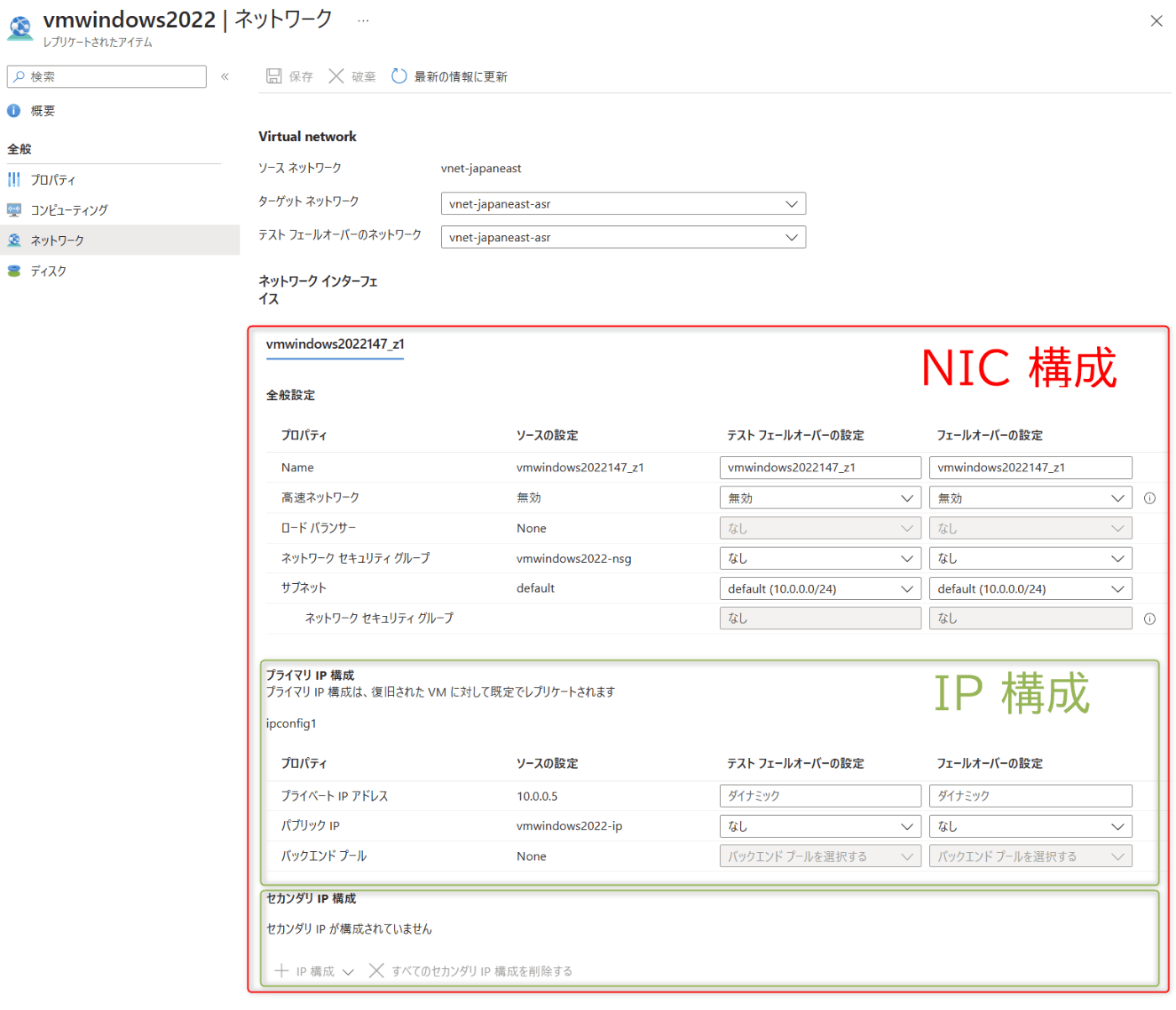Open サブネット test failover dropdown

click(821, 589)
